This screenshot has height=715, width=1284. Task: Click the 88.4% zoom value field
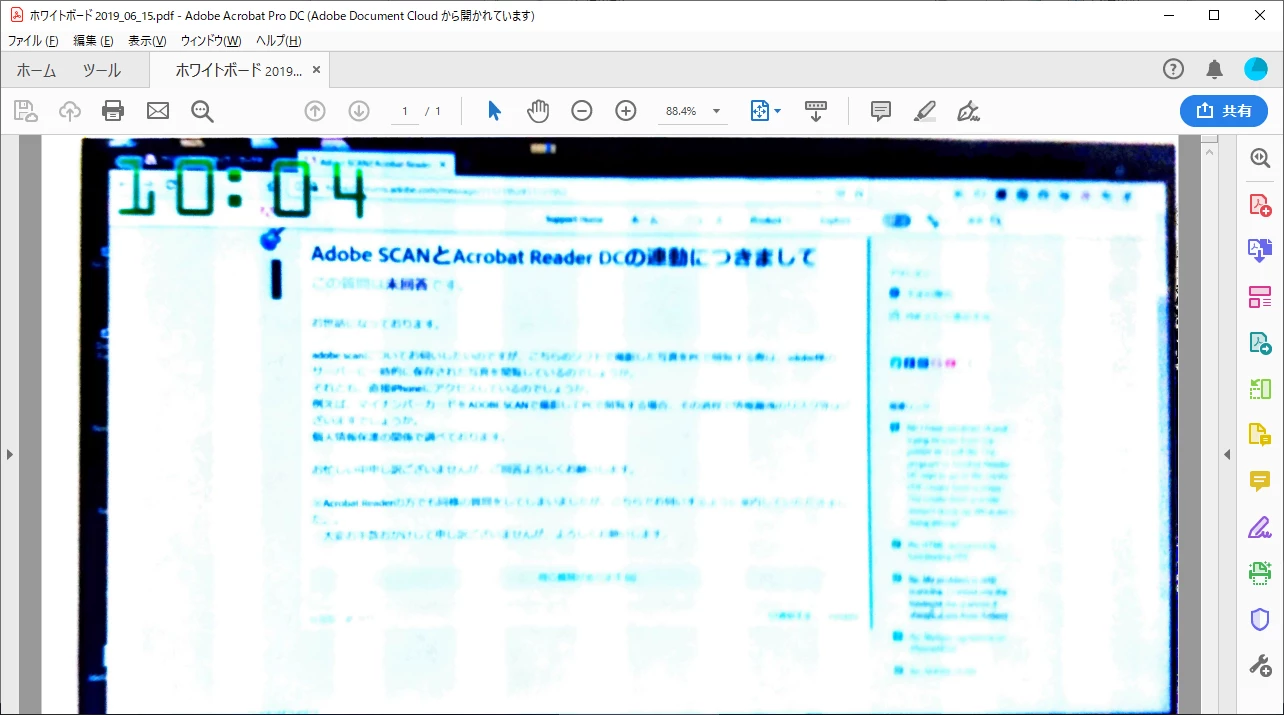[681, 111]
